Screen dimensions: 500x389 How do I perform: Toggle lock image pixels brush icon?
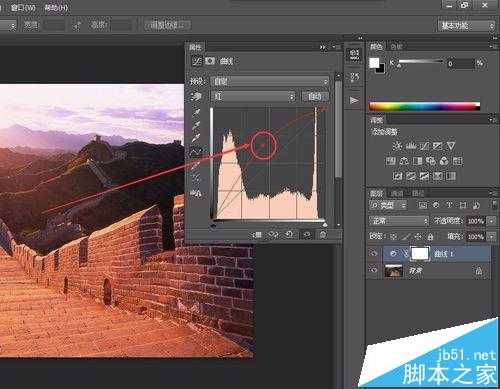tap(406, 237)
